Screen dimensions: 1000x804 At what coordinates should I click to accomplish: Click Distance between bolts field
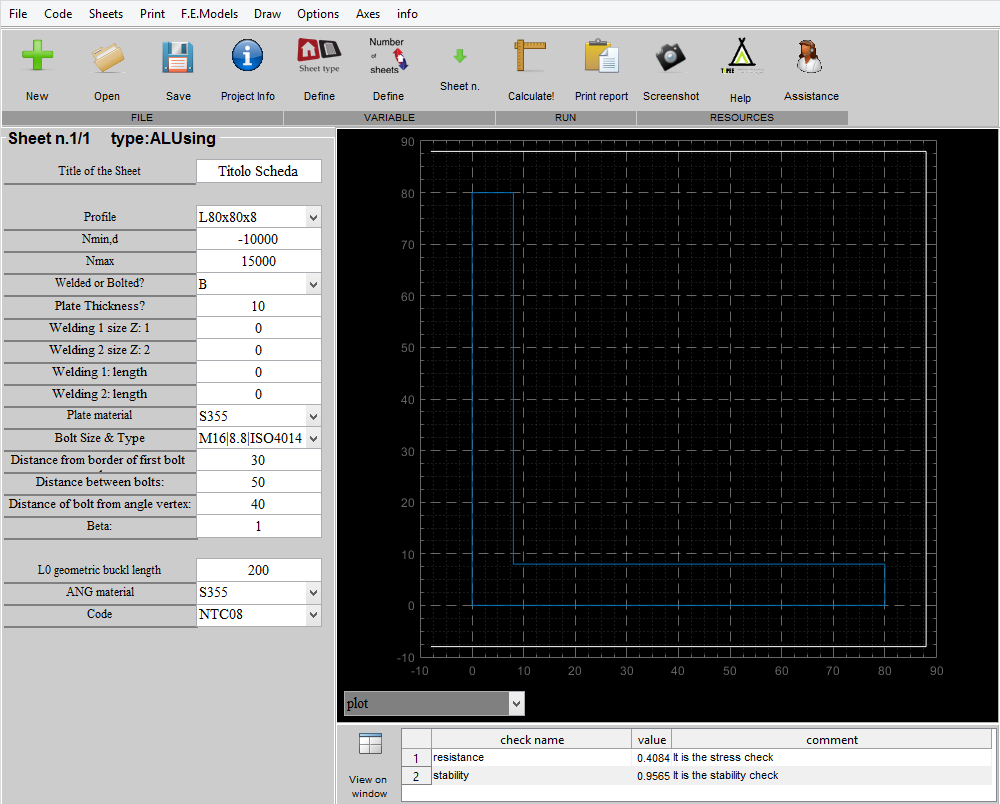click(x=258, y=482)
